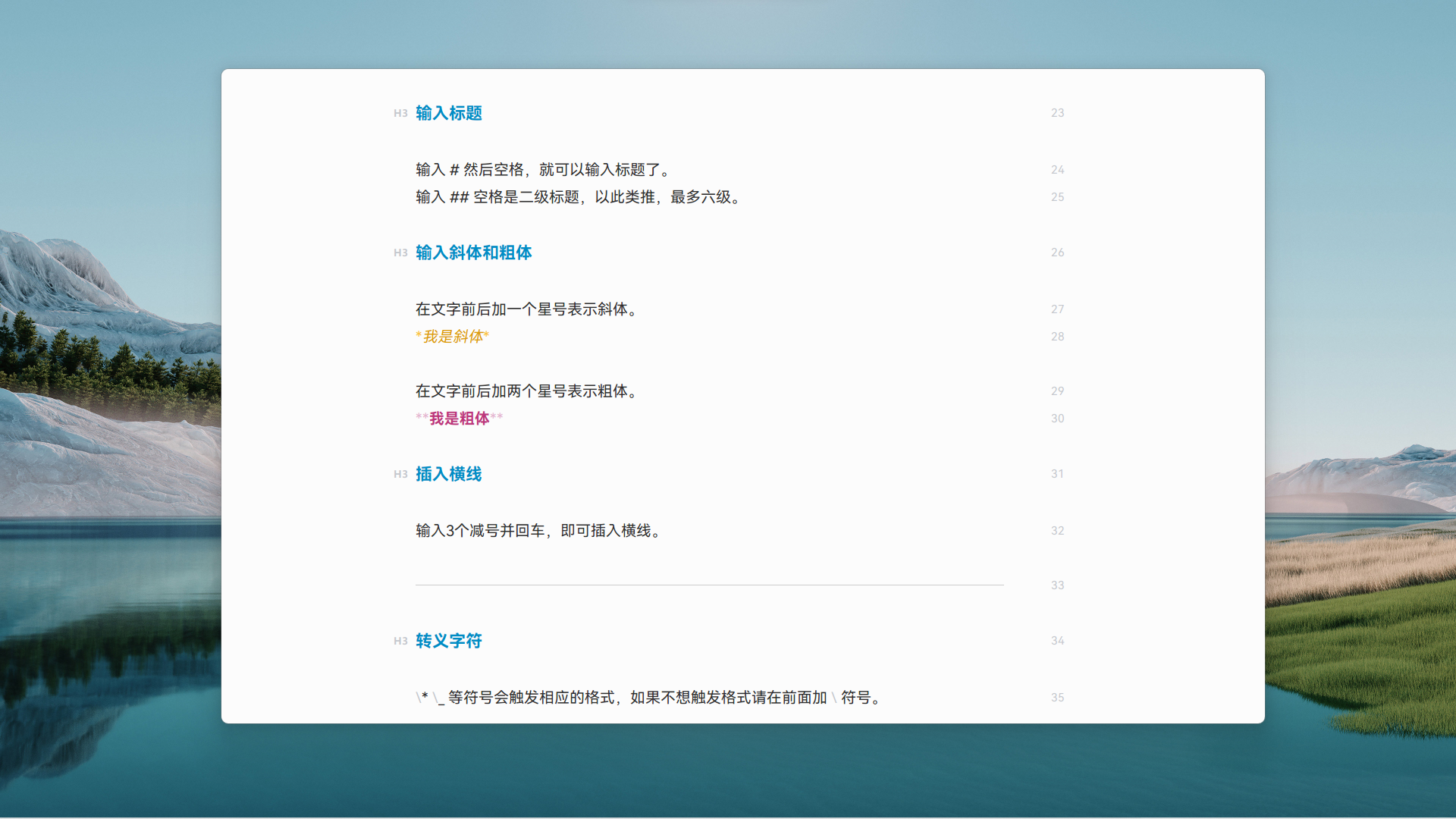Click the horizontal rule divider line
1456x819 pixels.
tap(709, 585)
